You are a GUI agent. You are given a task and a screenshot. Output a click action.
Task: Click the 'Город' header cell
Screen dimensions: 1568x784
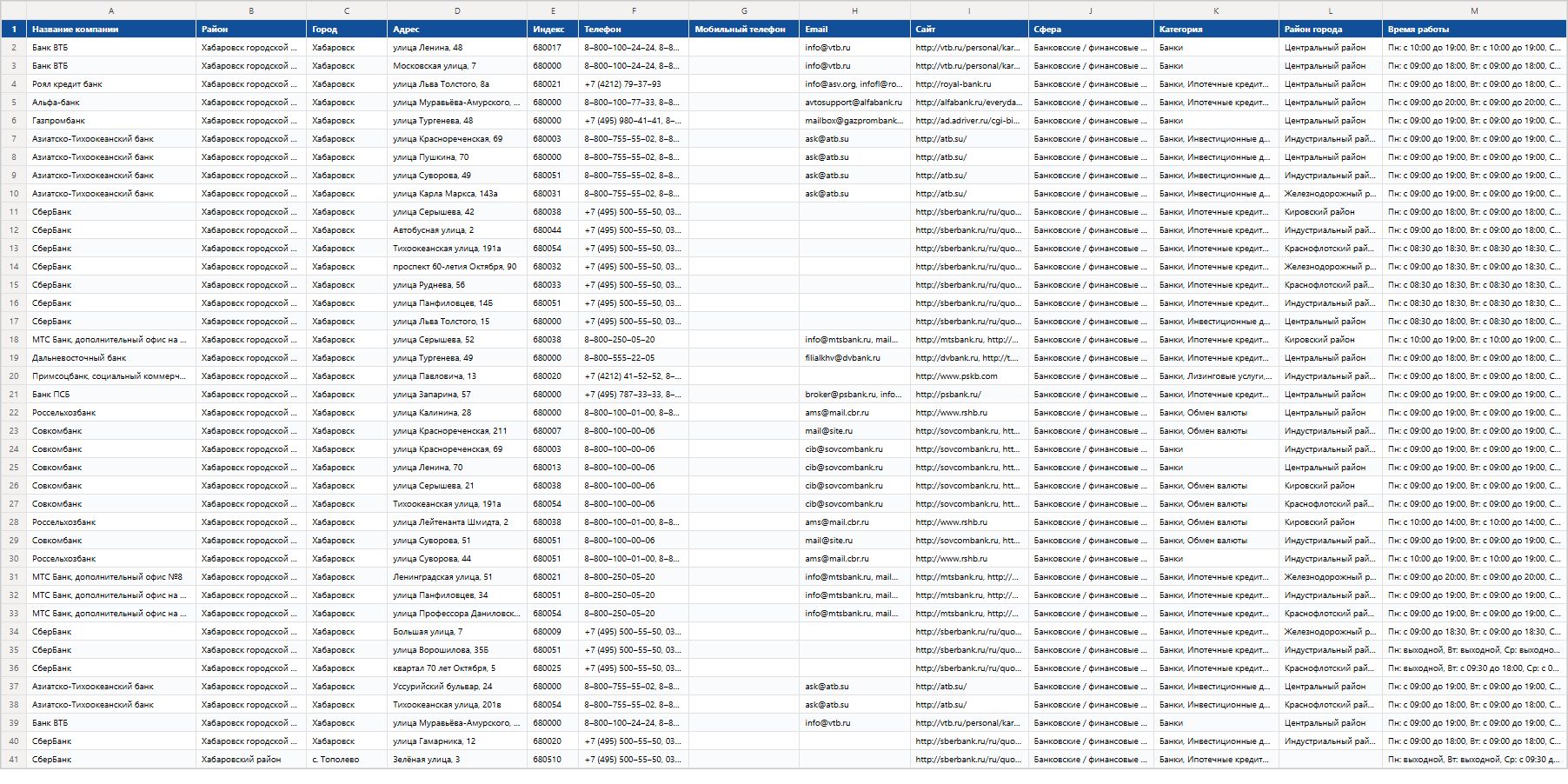[347, 30]
